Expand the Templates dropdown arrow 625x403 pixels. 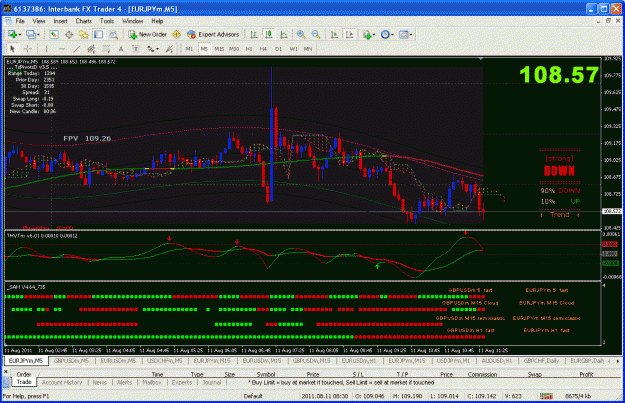tap(411, 35)
